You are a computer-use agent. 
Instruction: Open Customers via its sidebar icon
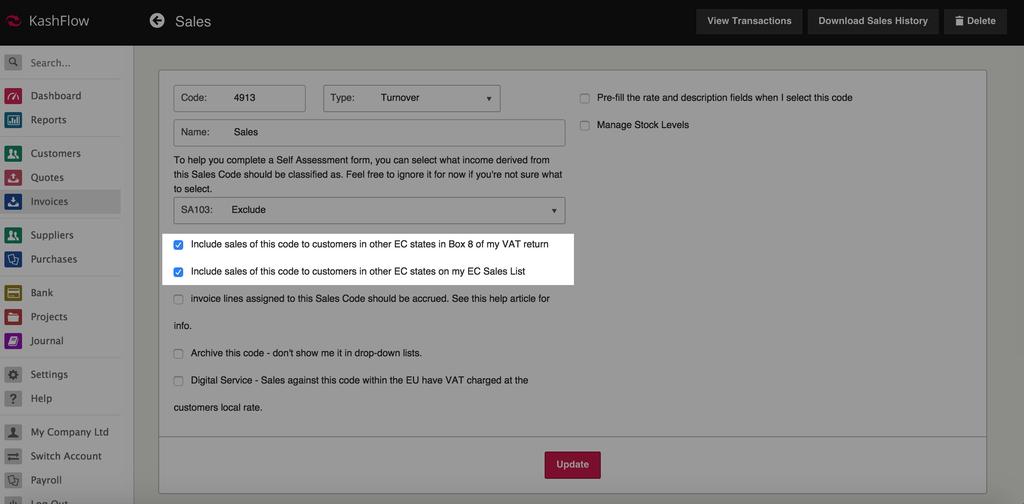(13, 154)
